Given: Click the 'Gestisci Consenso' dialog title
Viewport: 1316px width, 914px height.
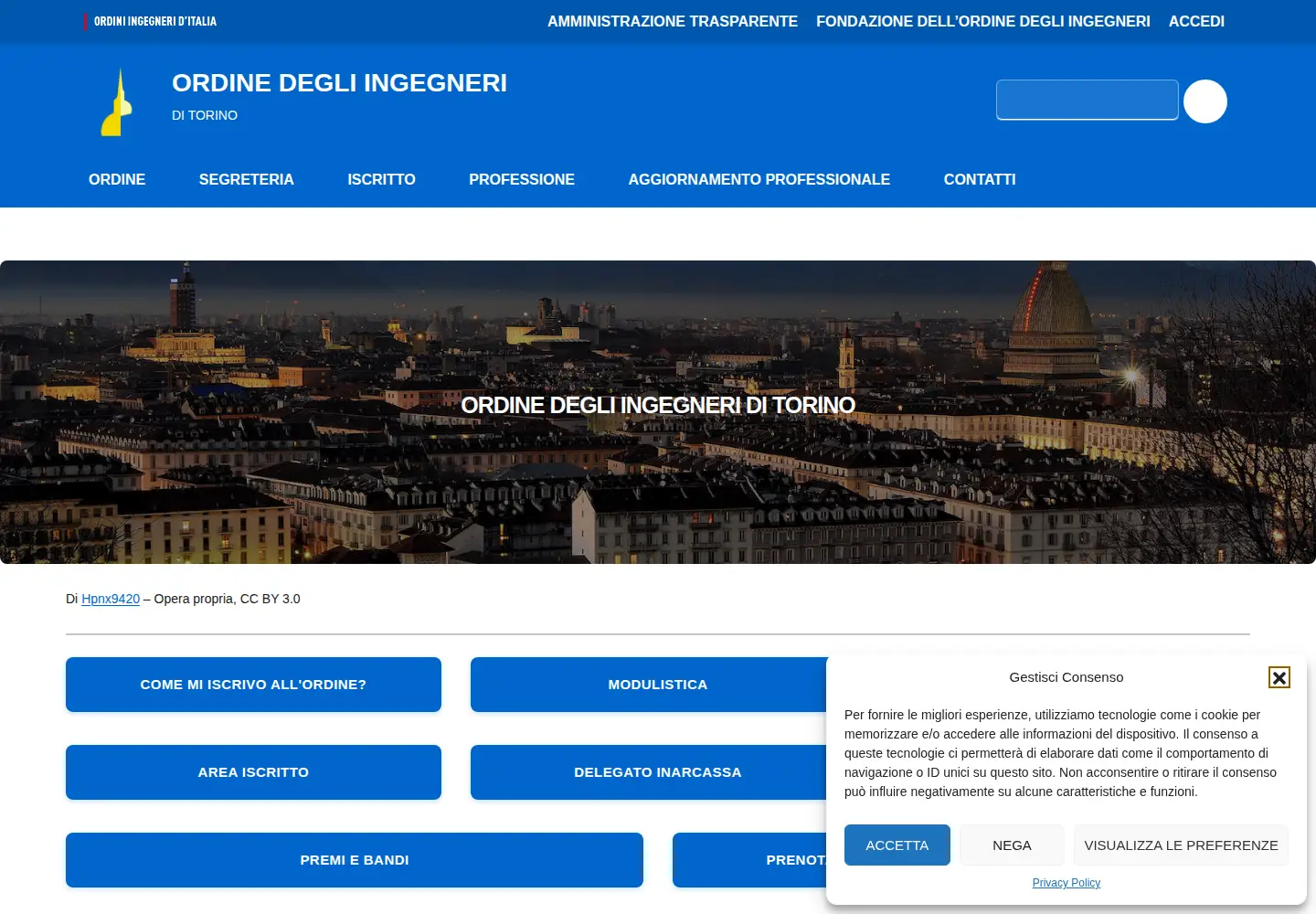Looking at the screenshot, I should [x=1067, y=677].
